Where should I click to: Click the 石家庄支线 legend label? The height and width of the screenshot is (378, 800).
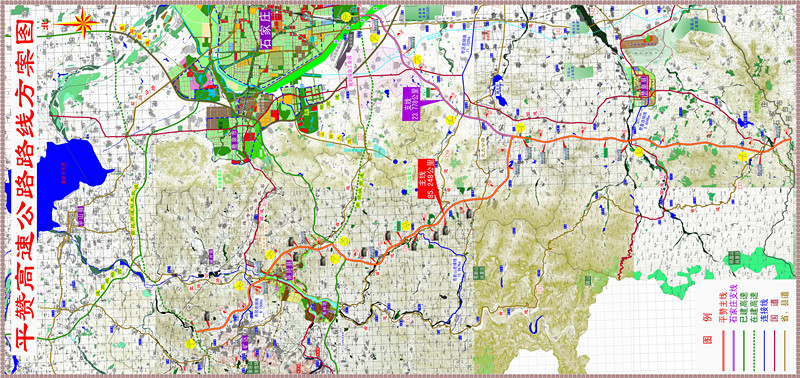(734, 304)
